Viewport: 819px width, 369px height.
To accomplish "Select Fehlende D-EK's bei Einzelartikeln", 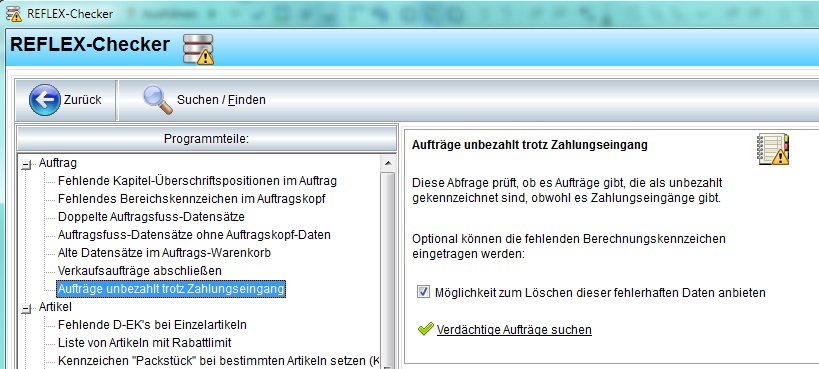I will [153, 325].
